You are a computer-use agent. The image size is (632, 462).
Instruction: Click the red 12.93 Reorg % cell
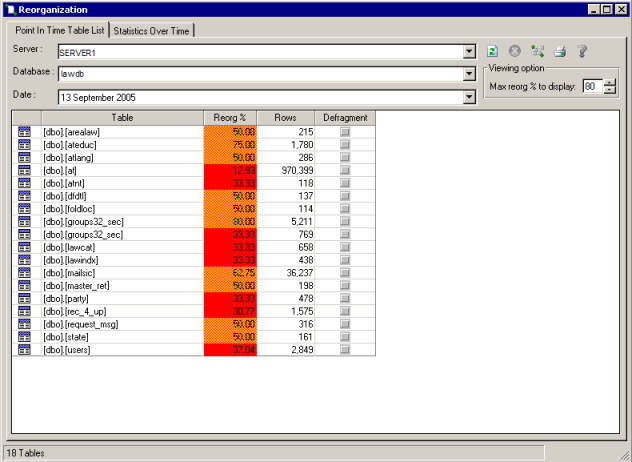(x=230, y=171)
